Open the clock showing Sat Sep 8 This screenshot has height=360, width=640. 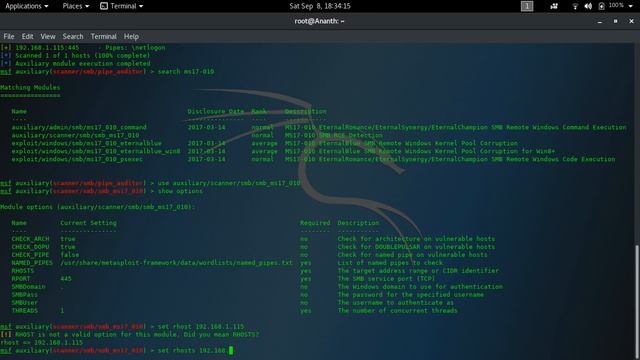click(x=320, y=6)
